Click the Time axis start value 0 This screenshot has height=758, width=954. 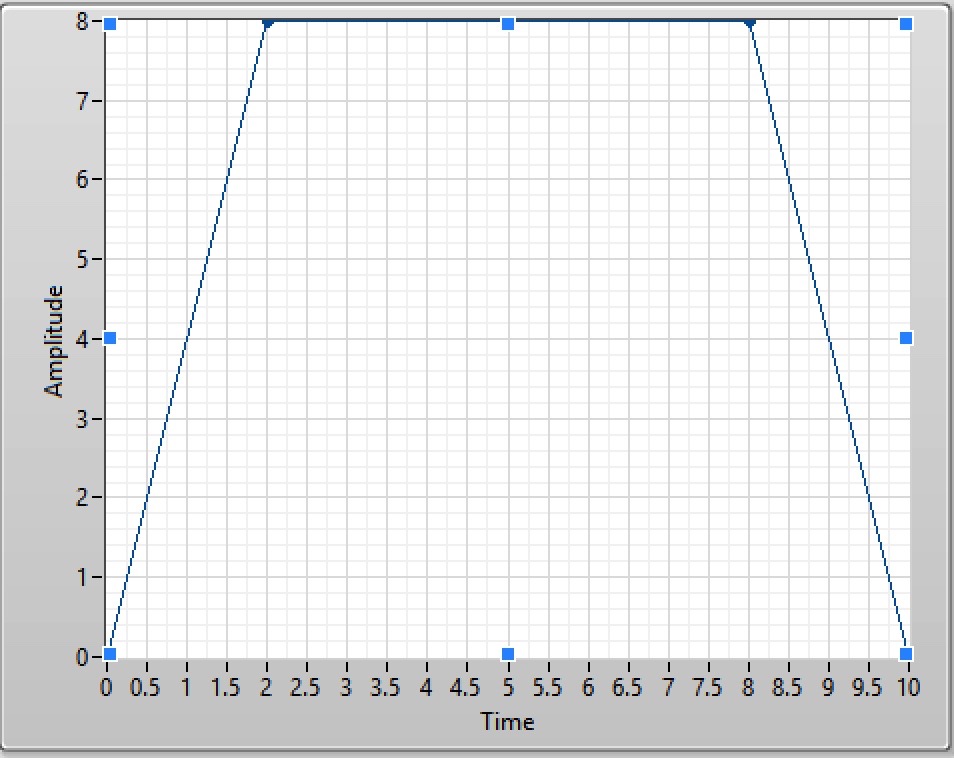click(106, 687)
